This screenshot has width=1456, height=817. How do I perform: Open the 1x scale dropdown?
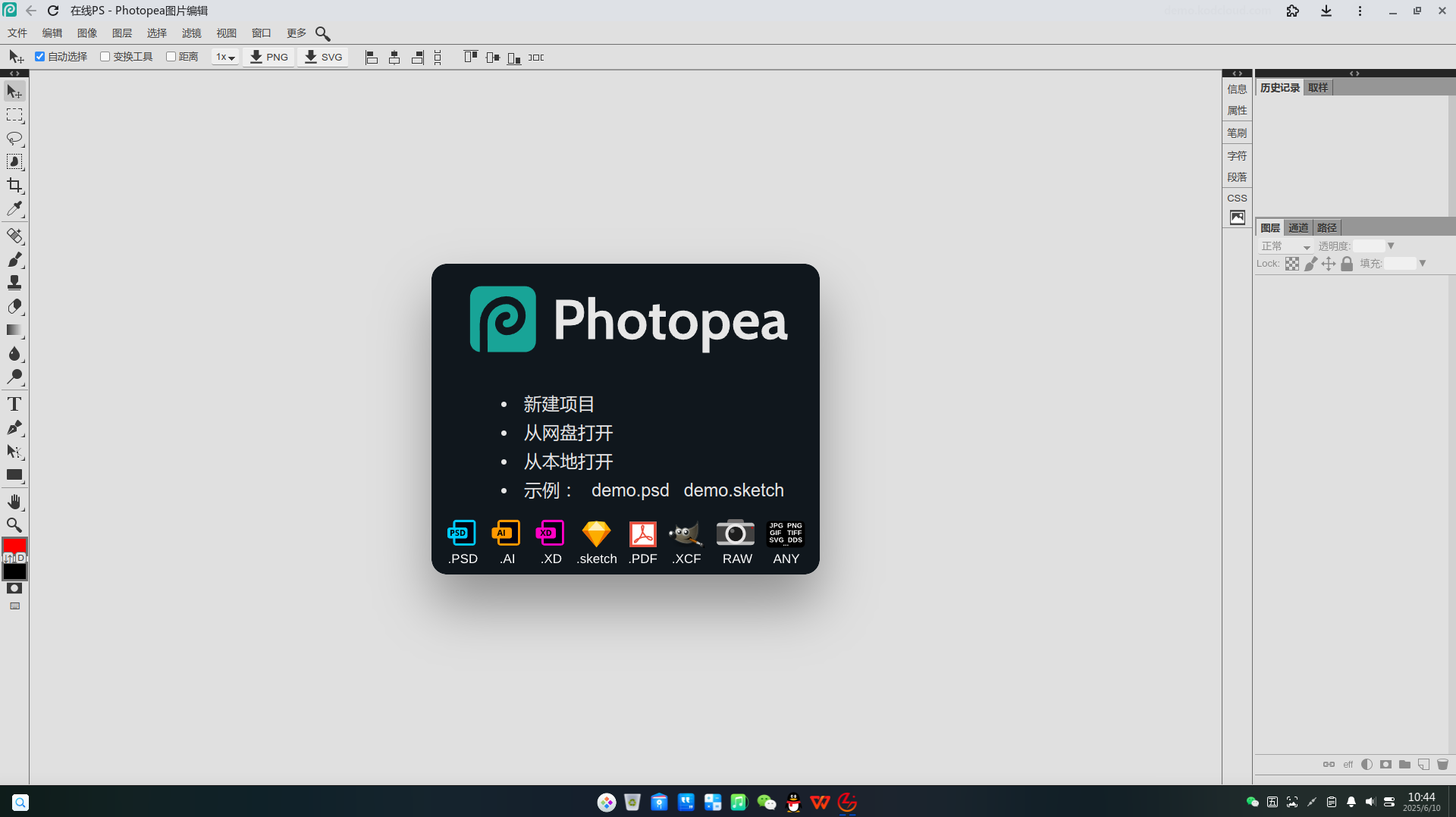click(x=225, y=57)
